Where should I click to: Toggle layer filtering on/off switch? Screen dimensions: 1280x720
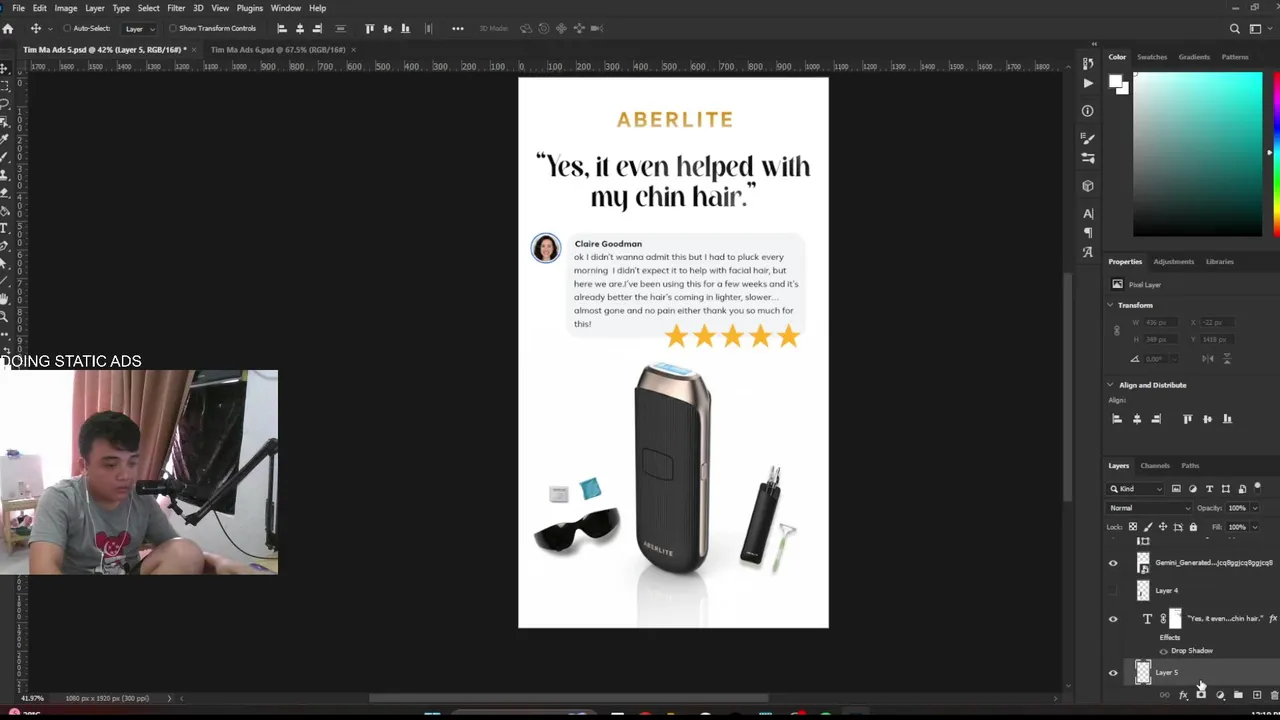coord(1257,488)
